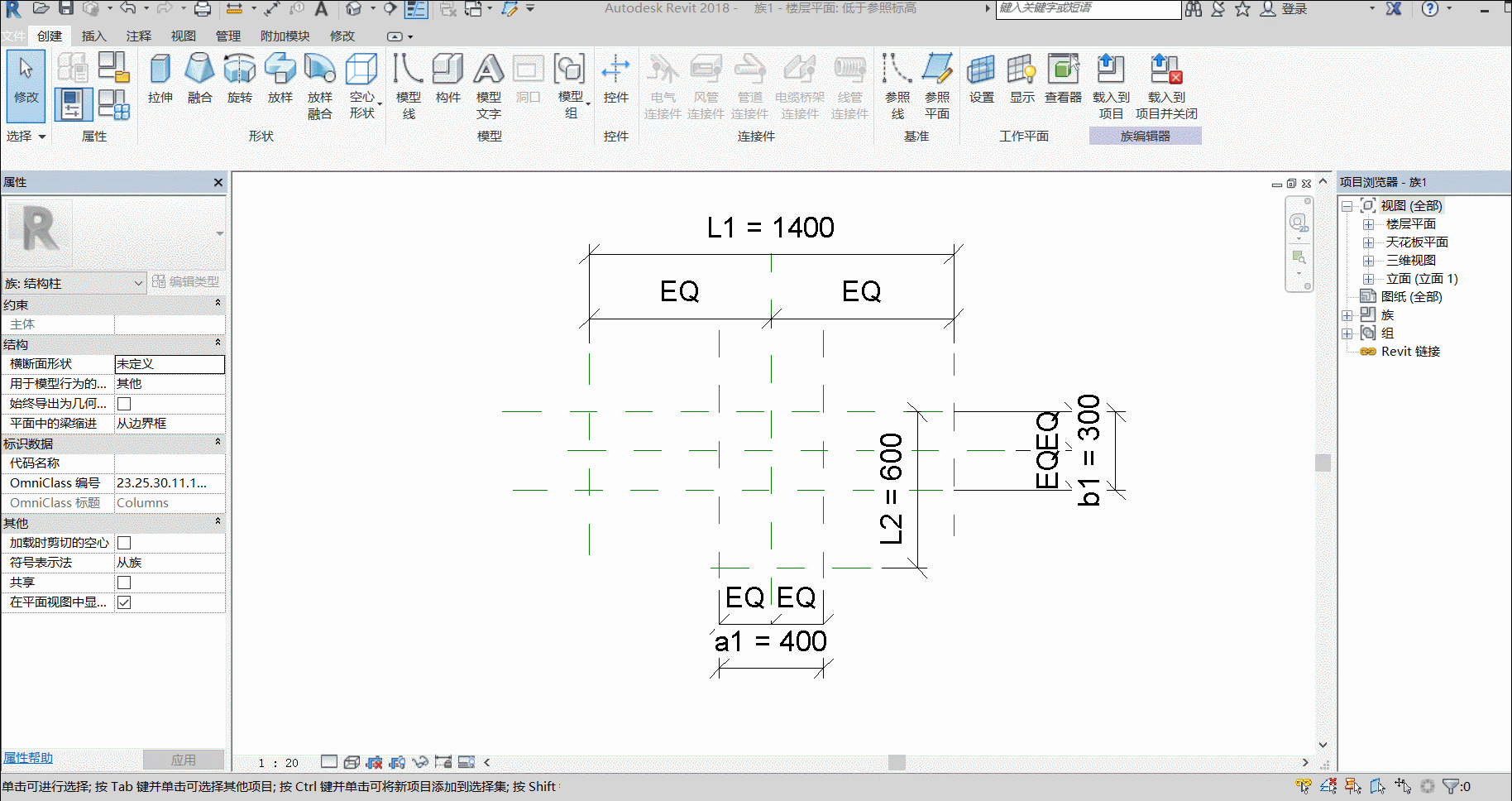Select the Revolve (旋转) tool

tap(240, 79)
